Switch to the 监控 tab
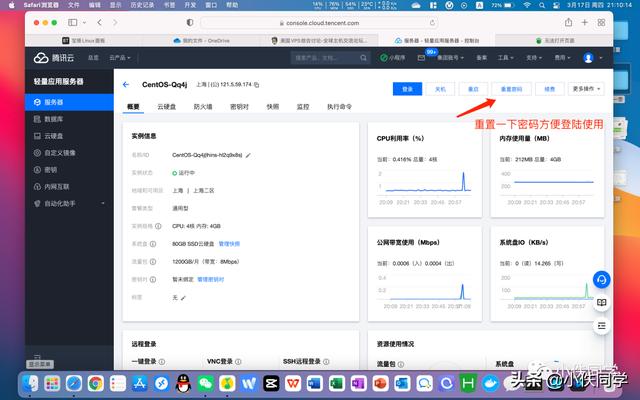The width and height of the screenshot is (640, 400). [x=303, y=107]
